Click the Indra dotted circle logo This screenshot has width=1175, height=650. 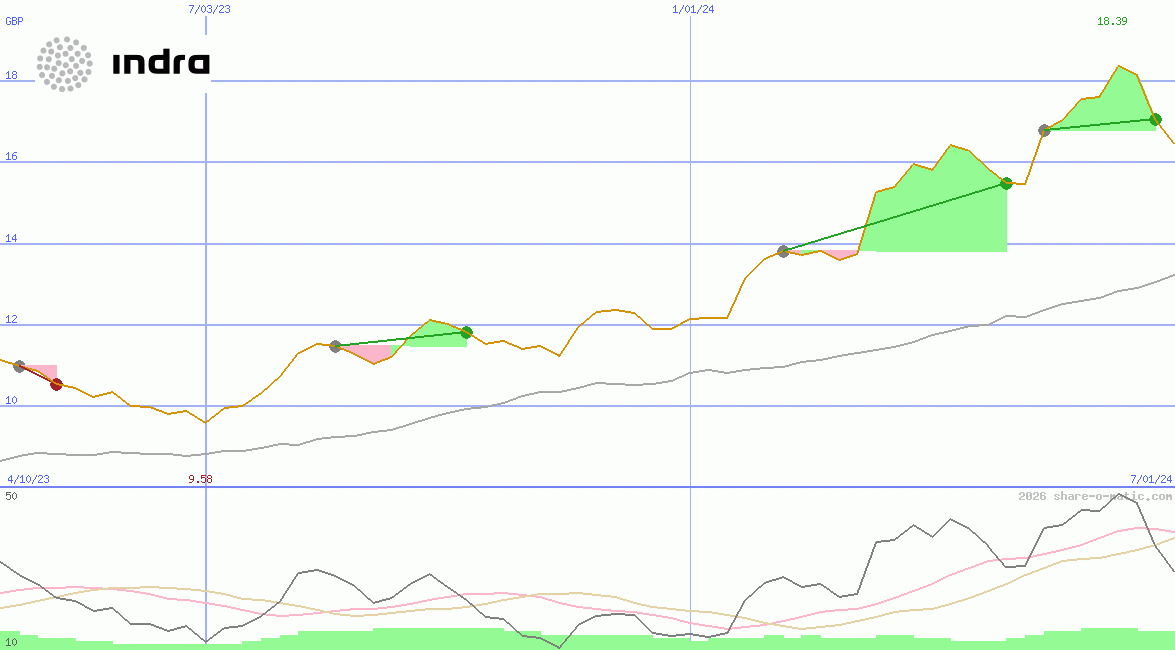(x=64, y=64)
